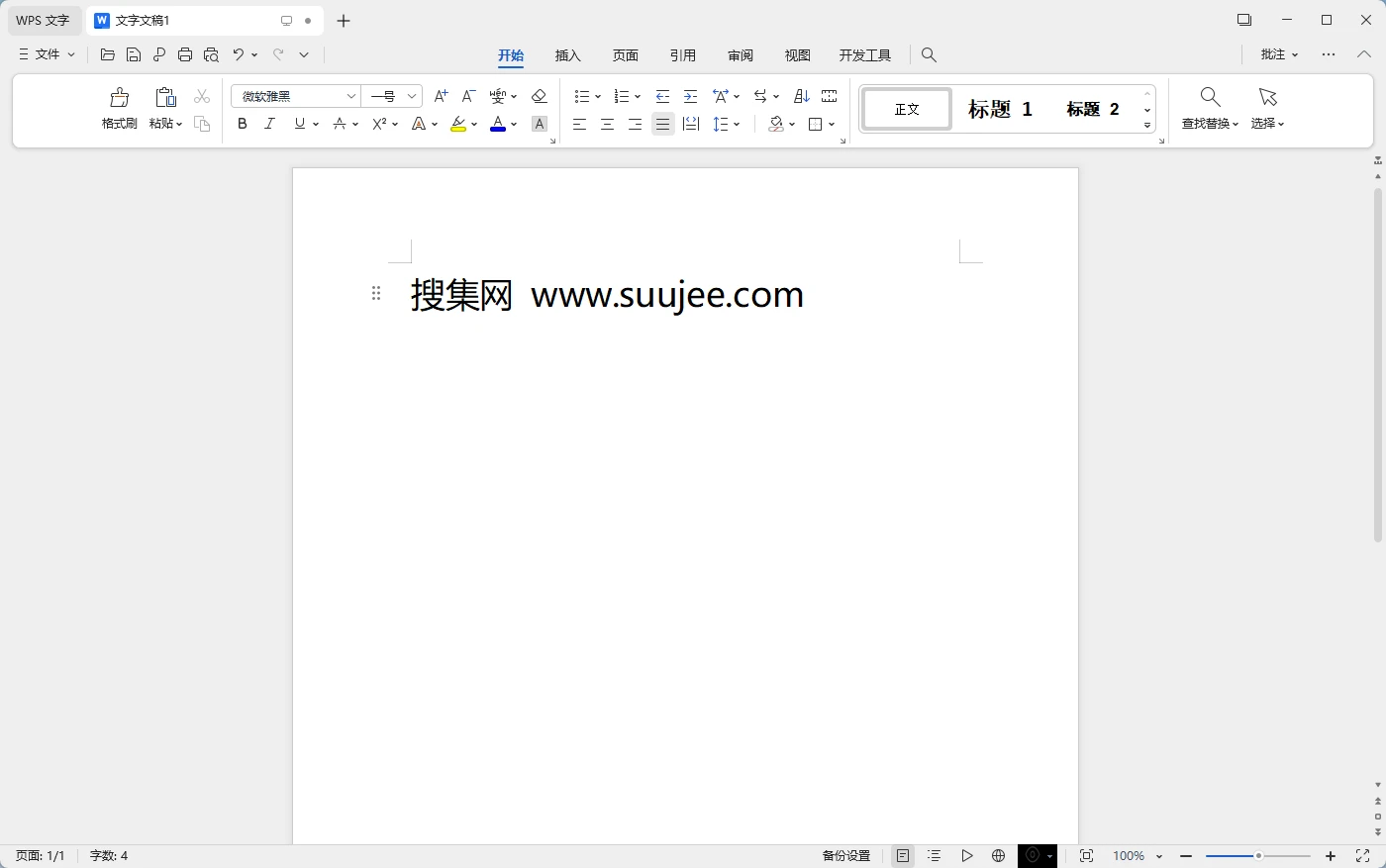This screenshot has height=868, width=1386.
Task: Expand the paste options arrow
Action: tap(179, 124)
